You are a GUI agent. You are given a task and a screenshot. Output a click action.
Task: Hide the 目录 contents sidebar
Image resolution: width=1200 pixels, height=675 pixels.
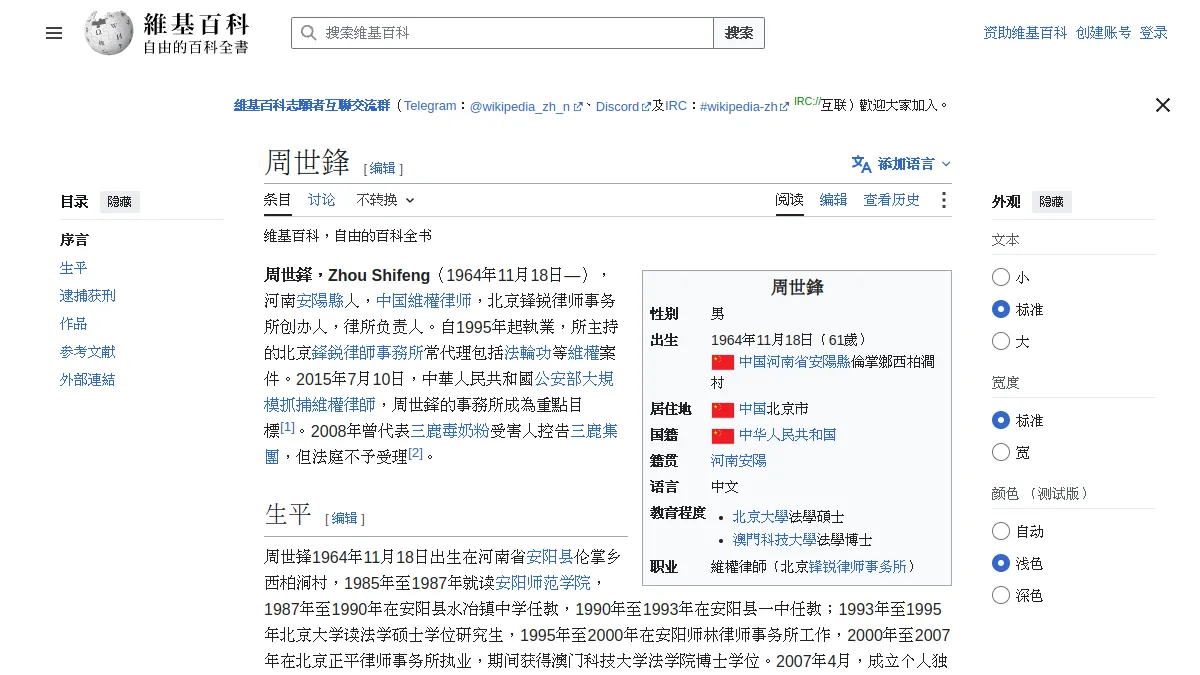pyautogui.click(x=119, y=202)
